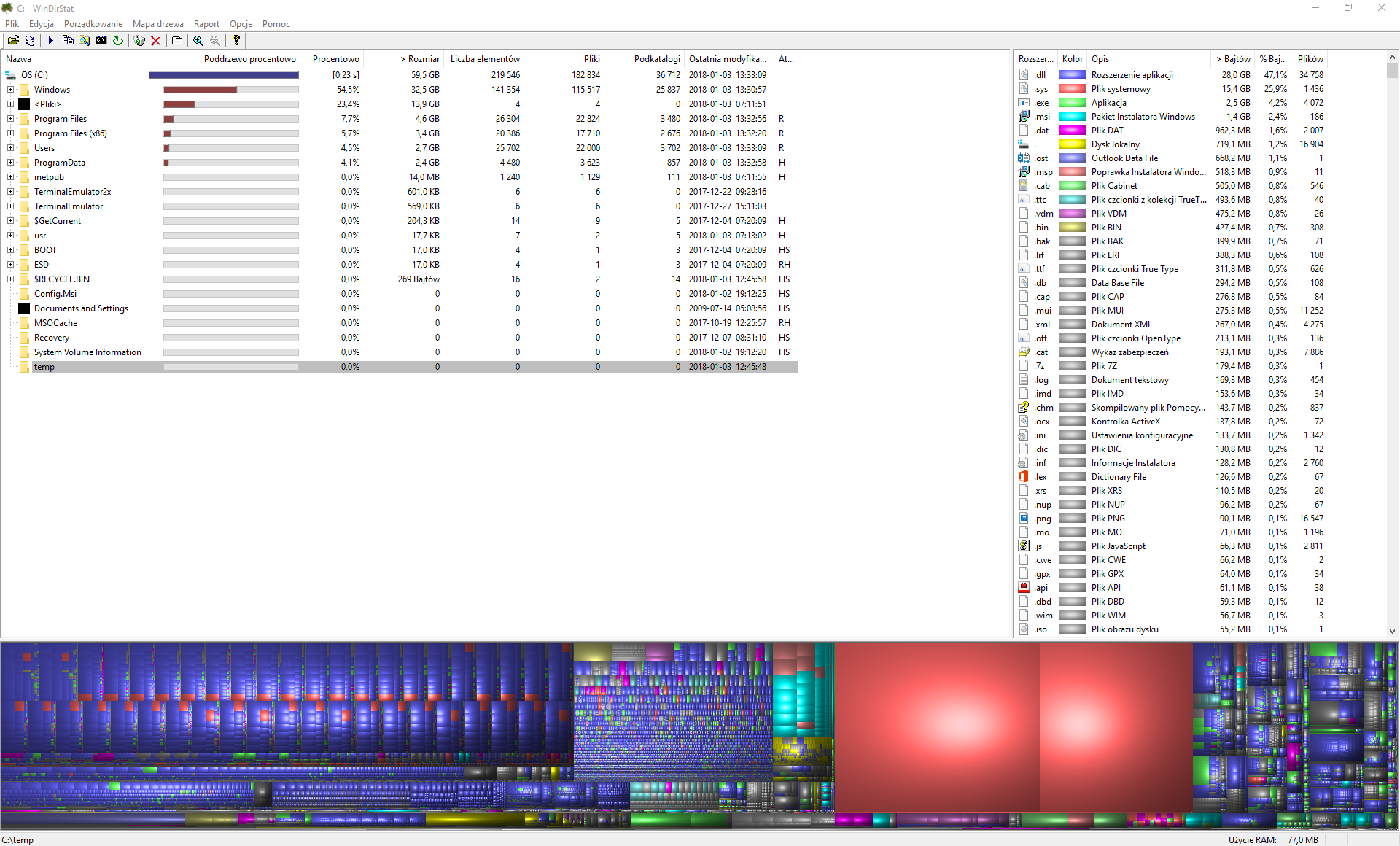Select the System Volume Information row
Viewport: 1400px width, 846px height.
pyautogui.click(x=400, y=352)
